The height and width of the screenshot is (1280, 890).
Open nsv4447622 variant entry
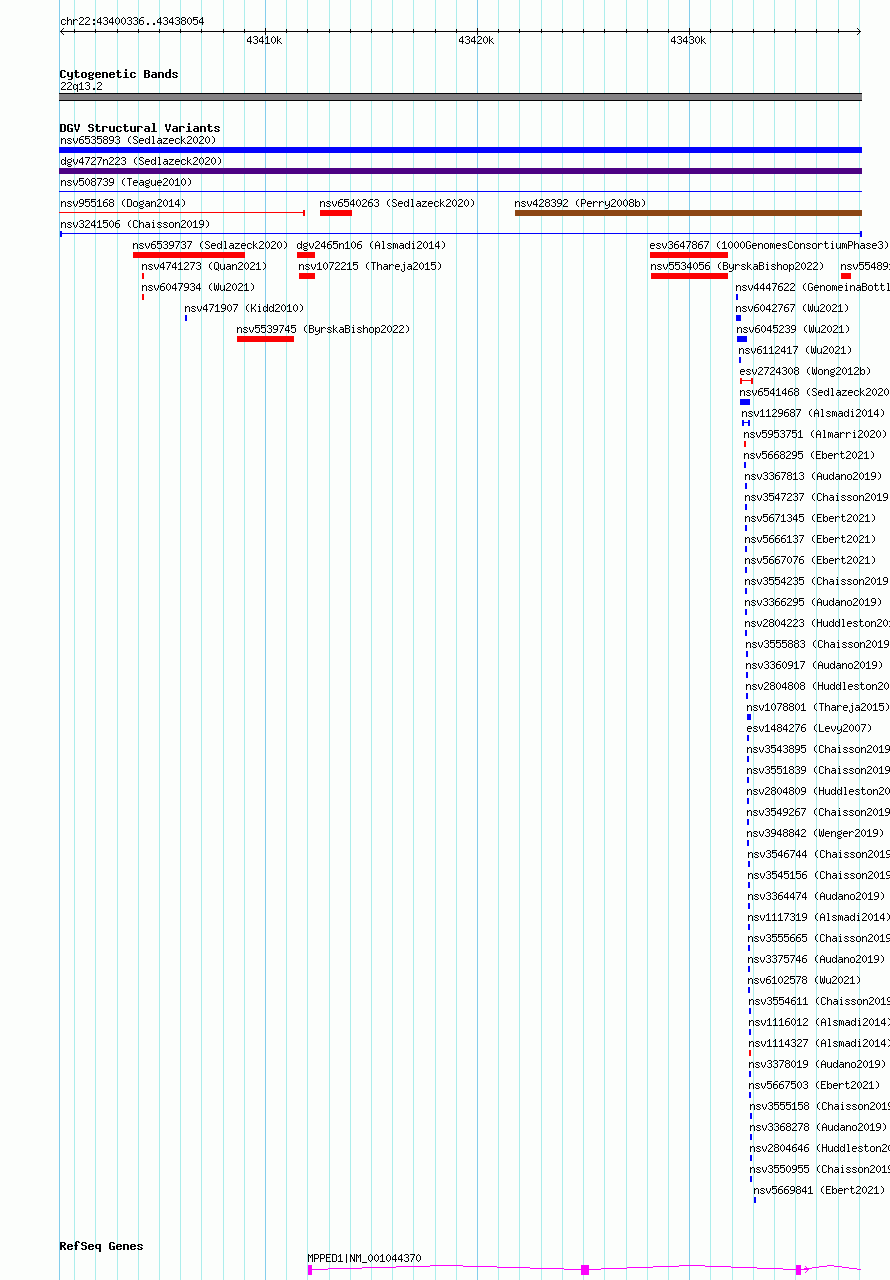812,287
